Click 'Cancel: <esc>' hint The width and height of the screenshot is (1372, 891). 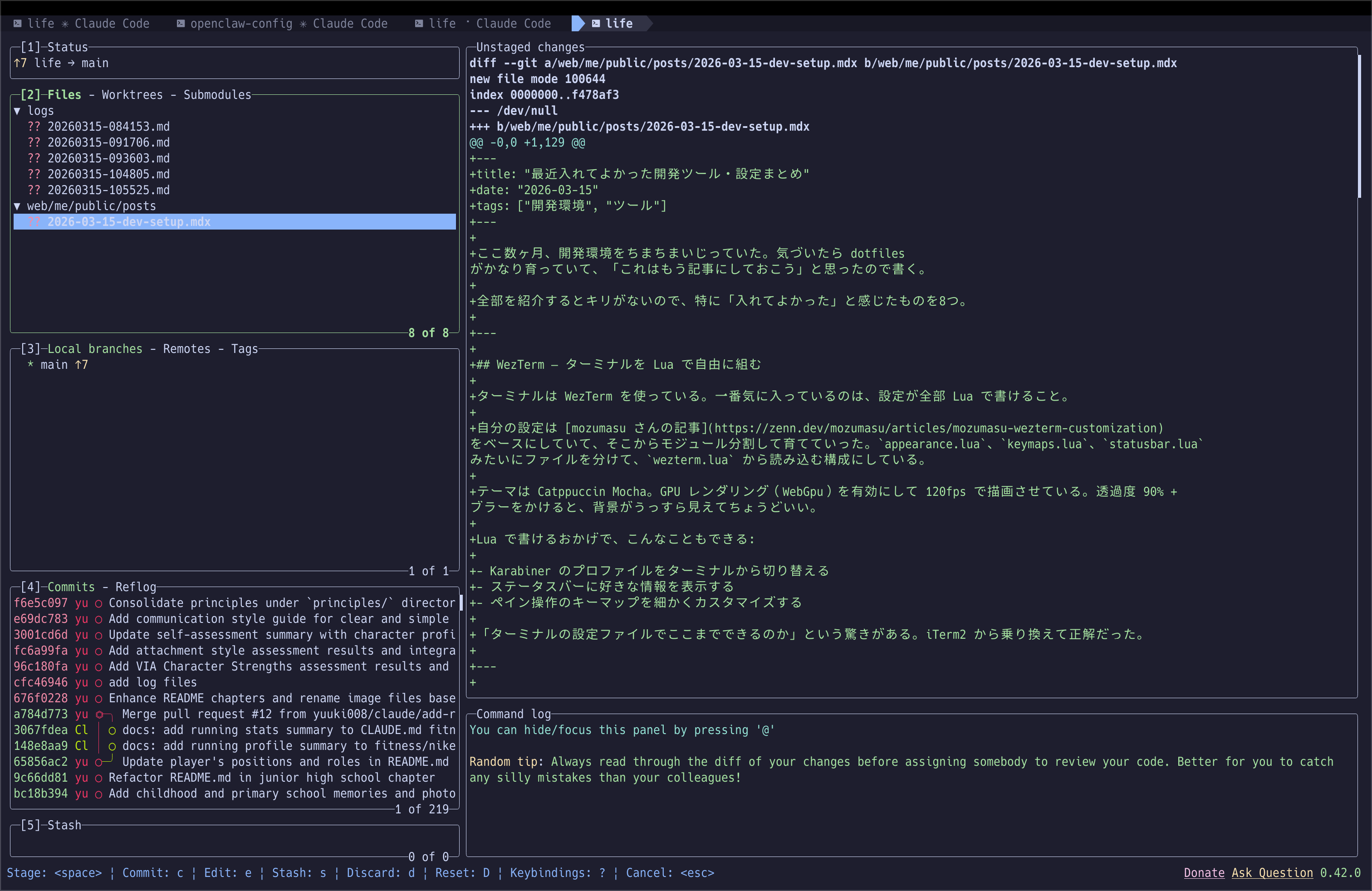tap(670, 872)
